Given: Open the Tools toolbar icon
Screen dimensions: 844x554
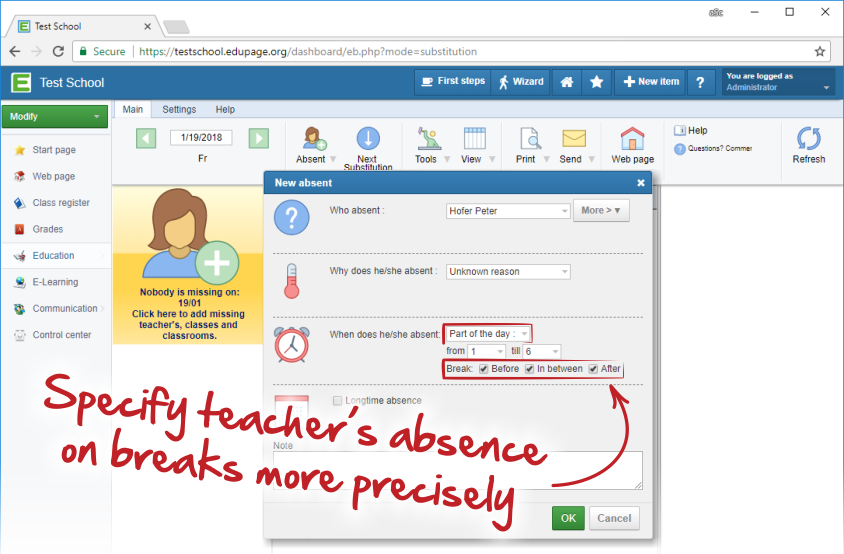Looking at the screenshot, I should click(427, 139).
